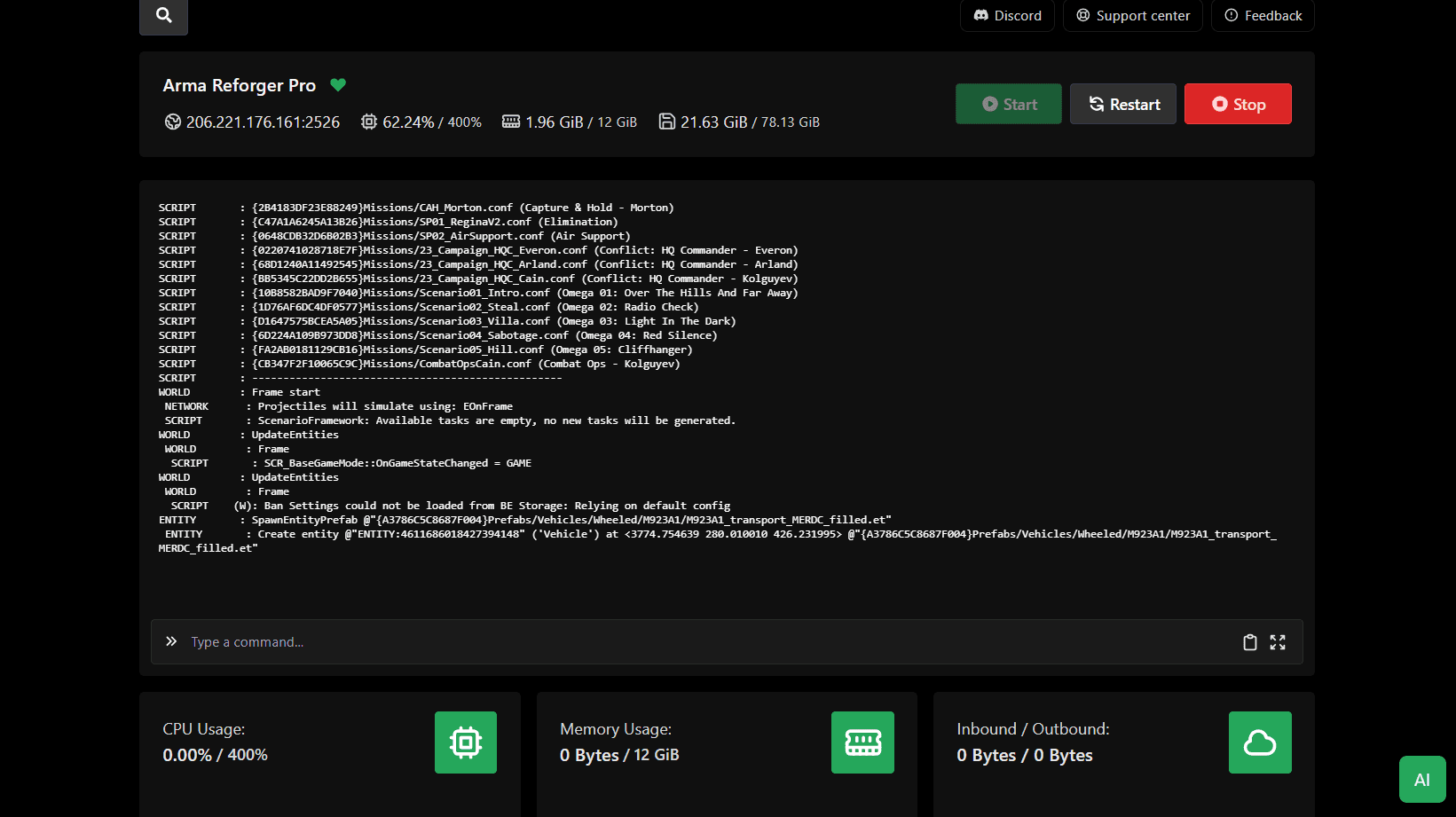1456x817 pixels.
Task: Click the green Memory Usage card icon
Action: (862, 742)
